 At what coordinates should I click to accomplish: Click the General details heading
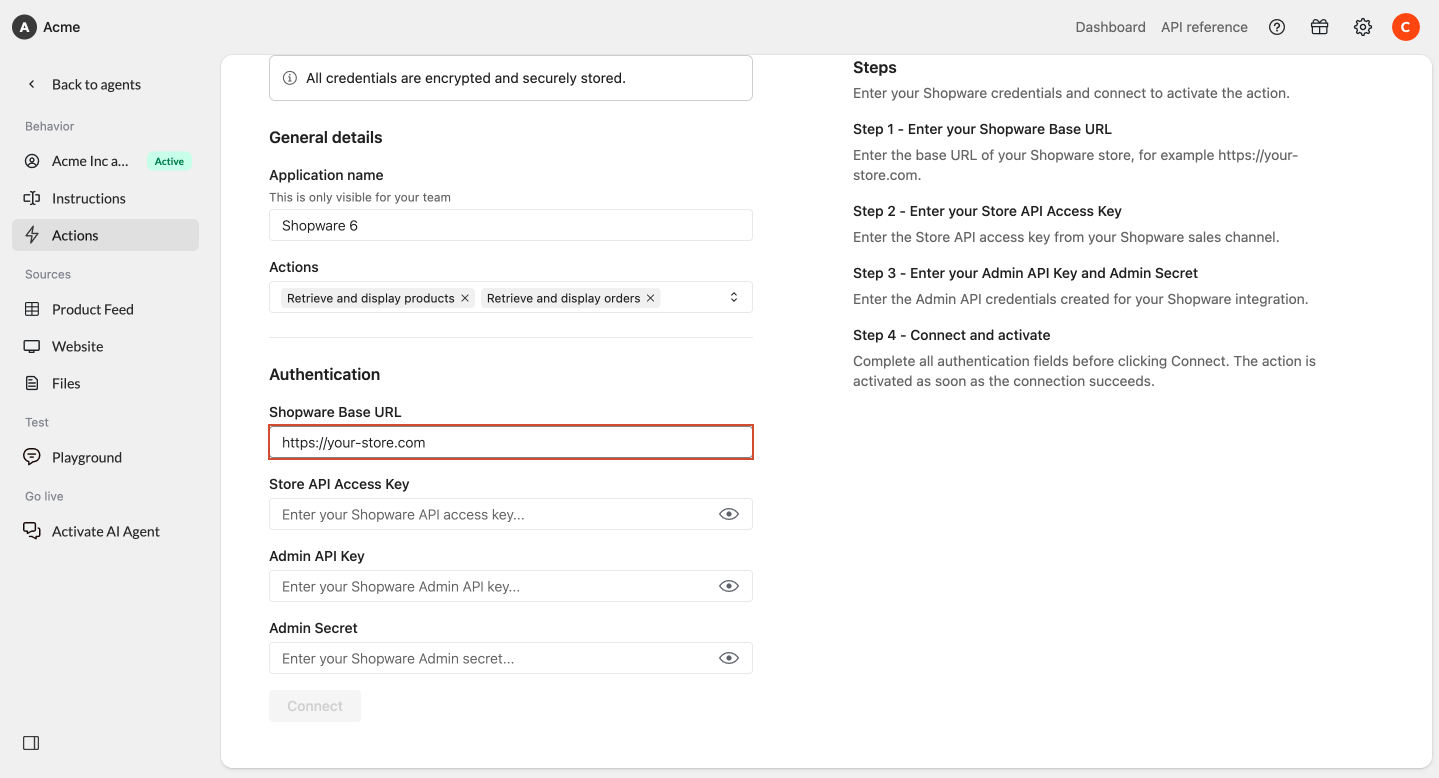tap(326, 137)
